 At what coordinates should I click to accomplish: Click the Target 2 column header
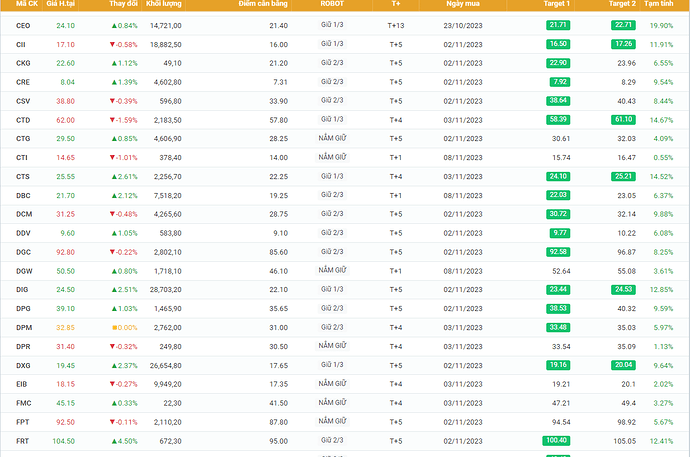point(622,4)
